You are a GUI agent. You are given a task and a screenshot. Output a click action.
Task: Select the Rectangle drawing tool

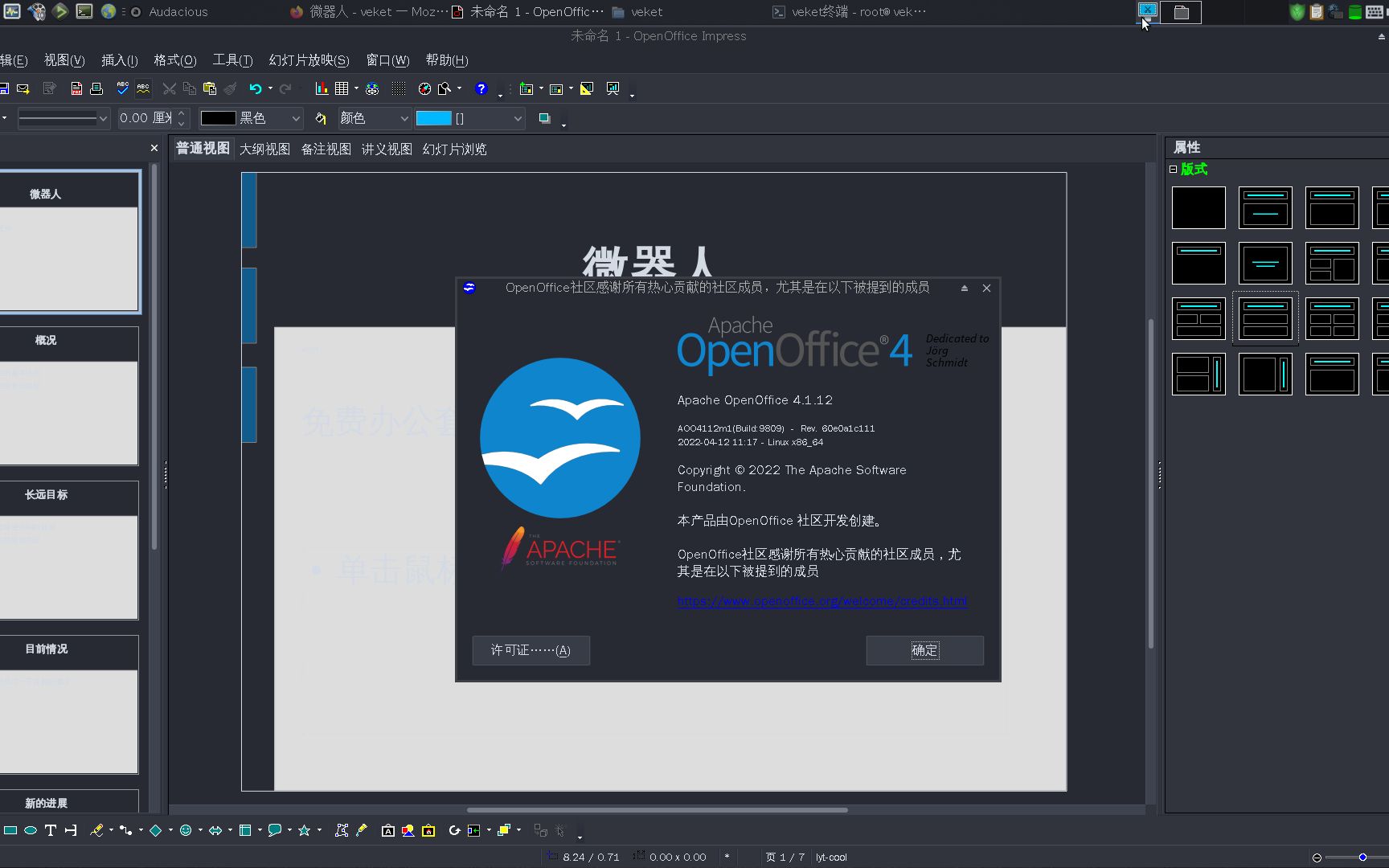click(x=11, y=830)
